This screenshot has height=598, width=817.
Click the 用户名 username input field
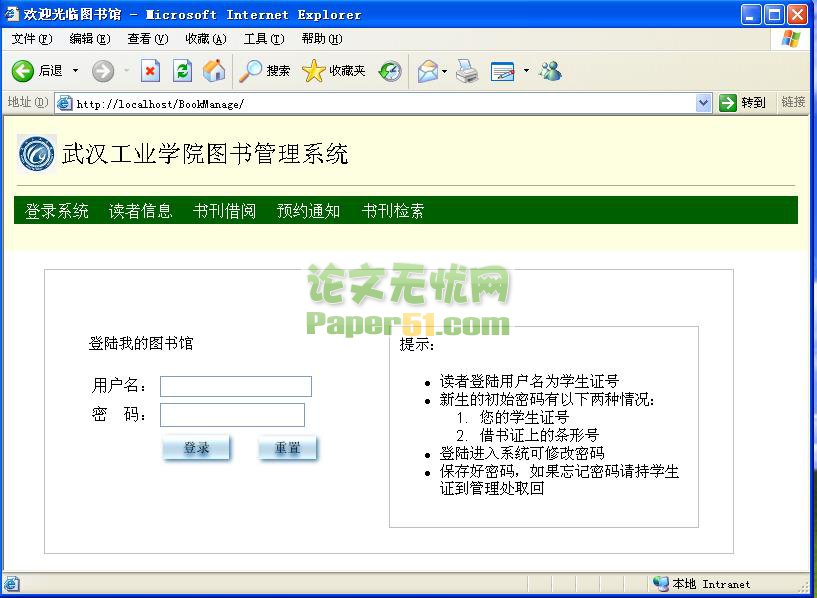[x=236, y=387]
